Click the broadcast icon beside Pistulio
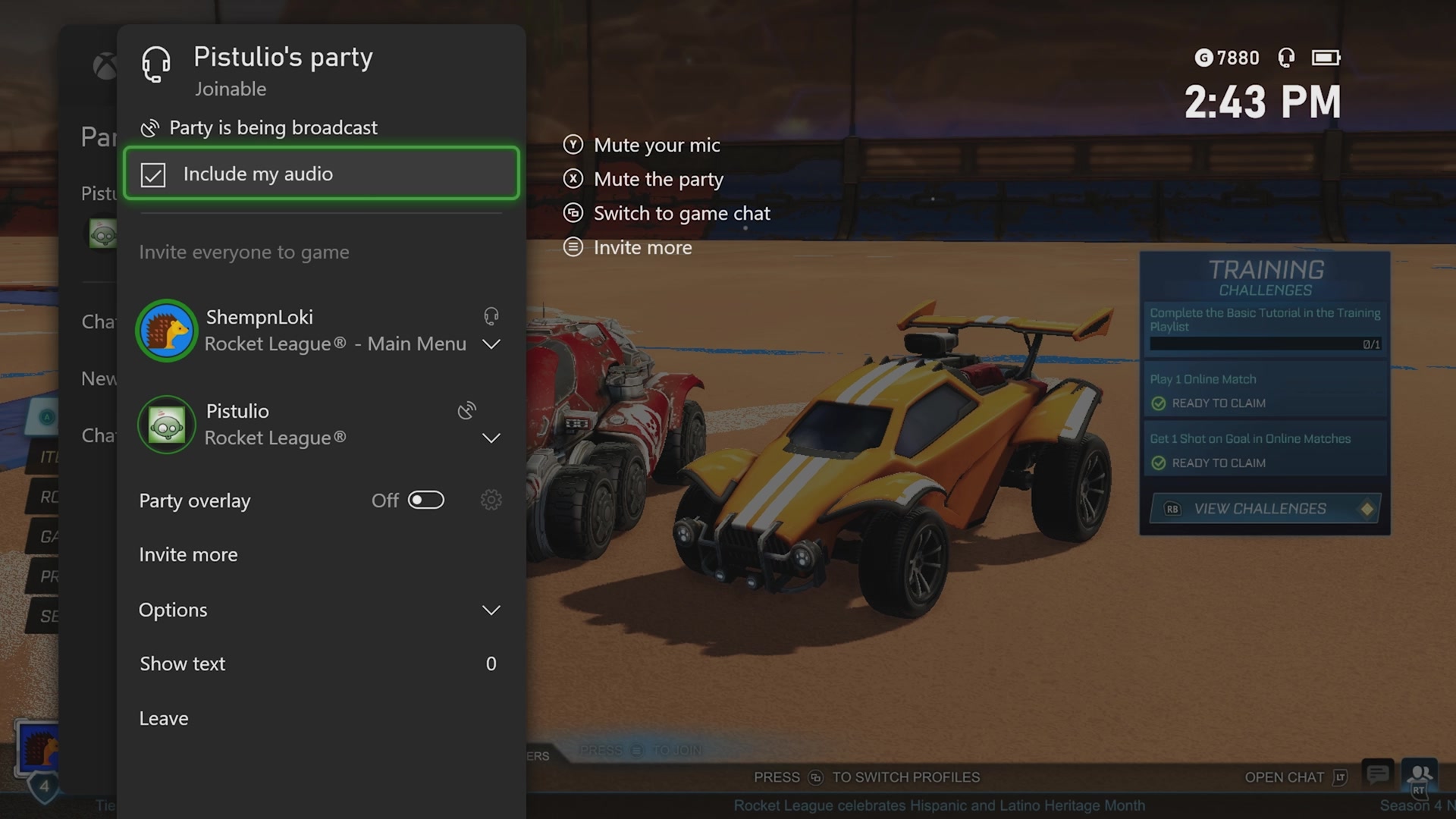 (x=467, y=411)
